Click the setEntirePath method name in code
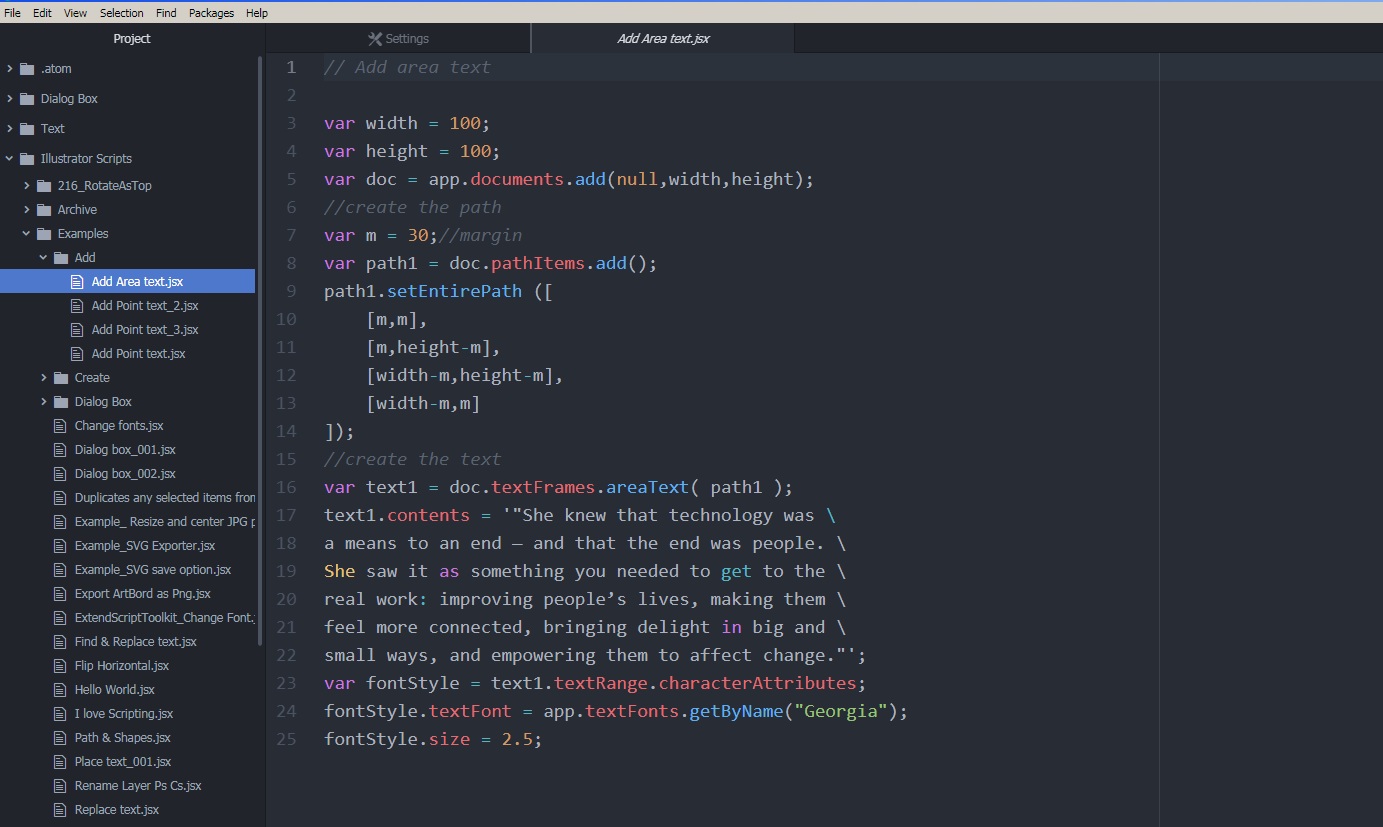Screen dimensions: 1383x827 click(455, 291)
